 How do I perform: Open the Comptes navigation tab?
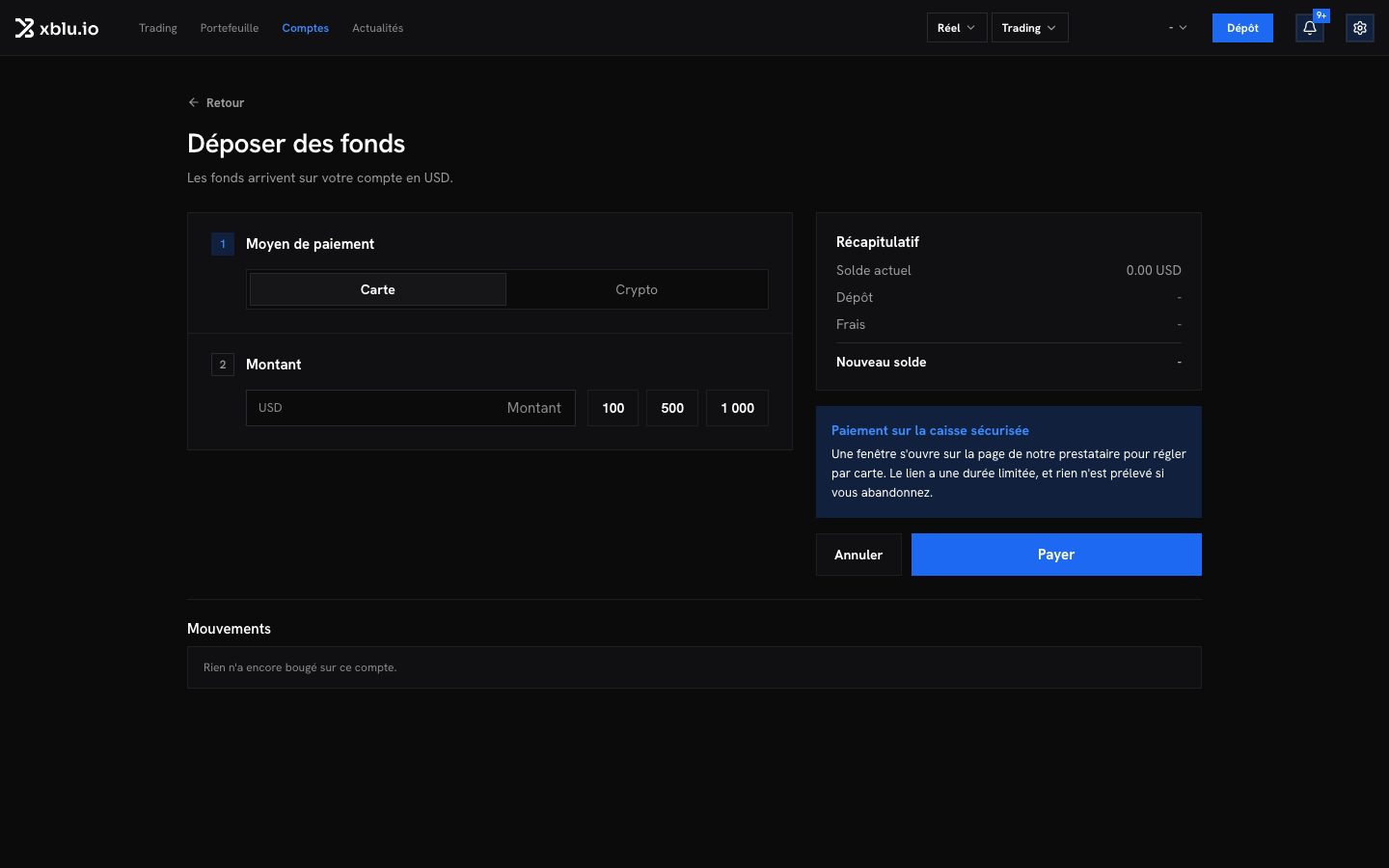tap(306, 28)
